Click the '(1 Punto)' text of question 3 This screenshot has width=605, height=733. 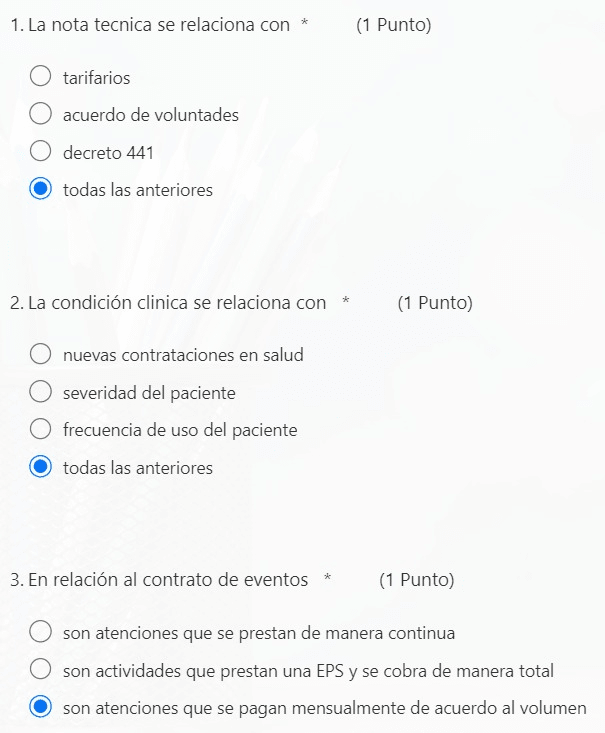click(417, 579)
